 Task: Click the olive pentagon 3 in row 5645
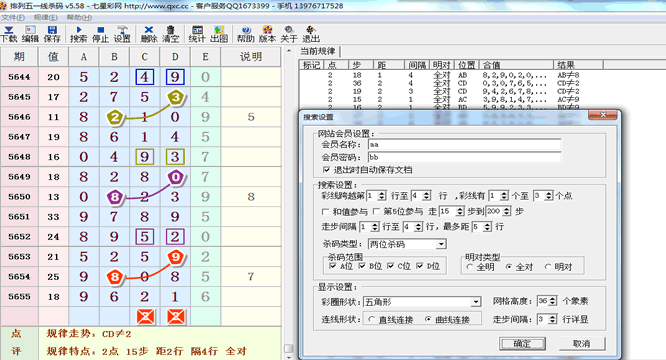point(176,97)
